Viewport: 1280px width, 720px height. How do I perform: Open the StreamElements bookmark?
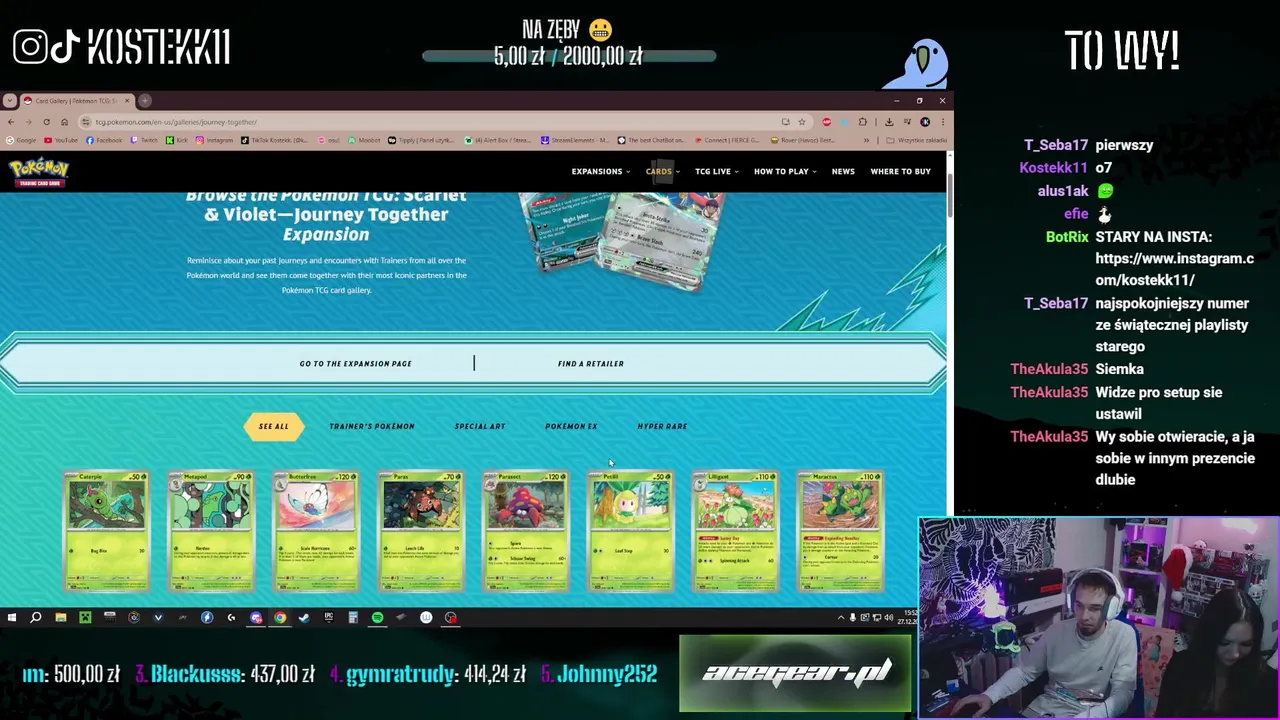[x=575, y=140]
